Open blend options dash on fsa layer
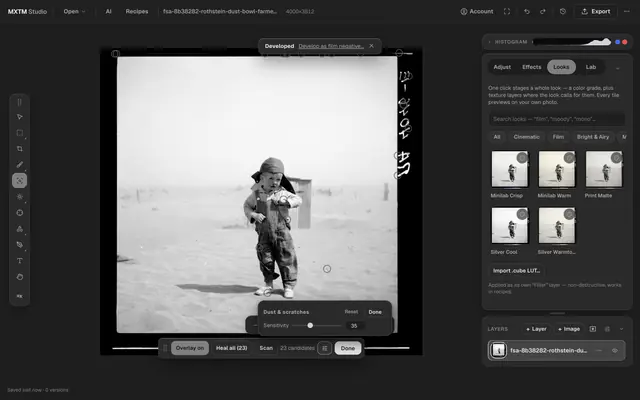Screen dimensions: 640x400 pyautogui.click(x=599, y=351)
